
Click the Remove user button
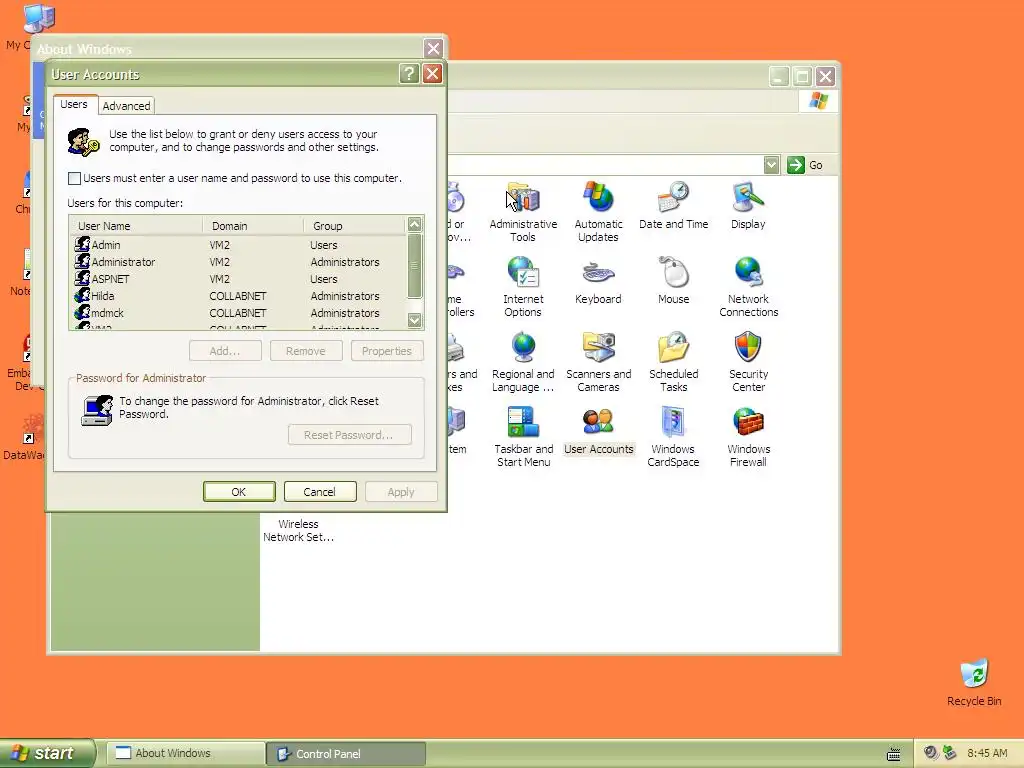306,351
